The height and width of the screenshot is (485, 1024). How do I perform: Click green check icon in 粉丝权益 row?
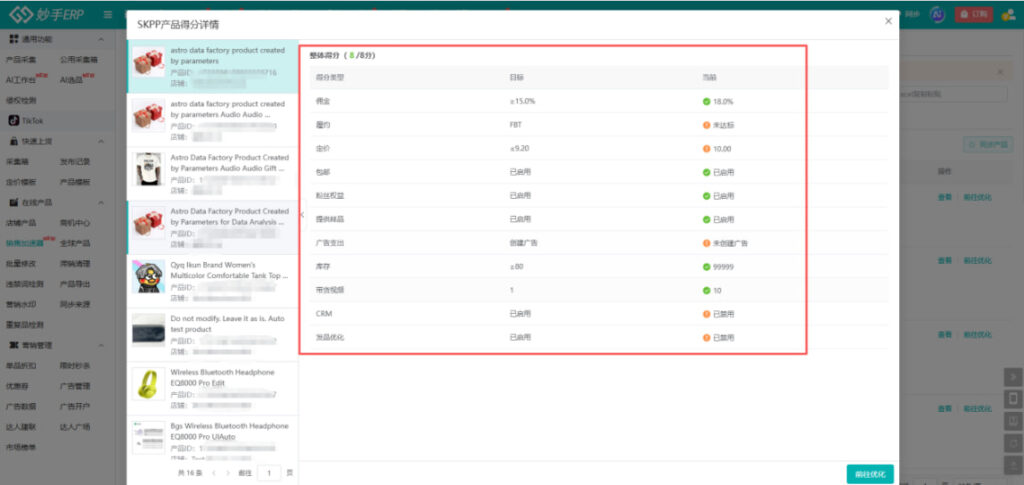[x=706, y=196]
